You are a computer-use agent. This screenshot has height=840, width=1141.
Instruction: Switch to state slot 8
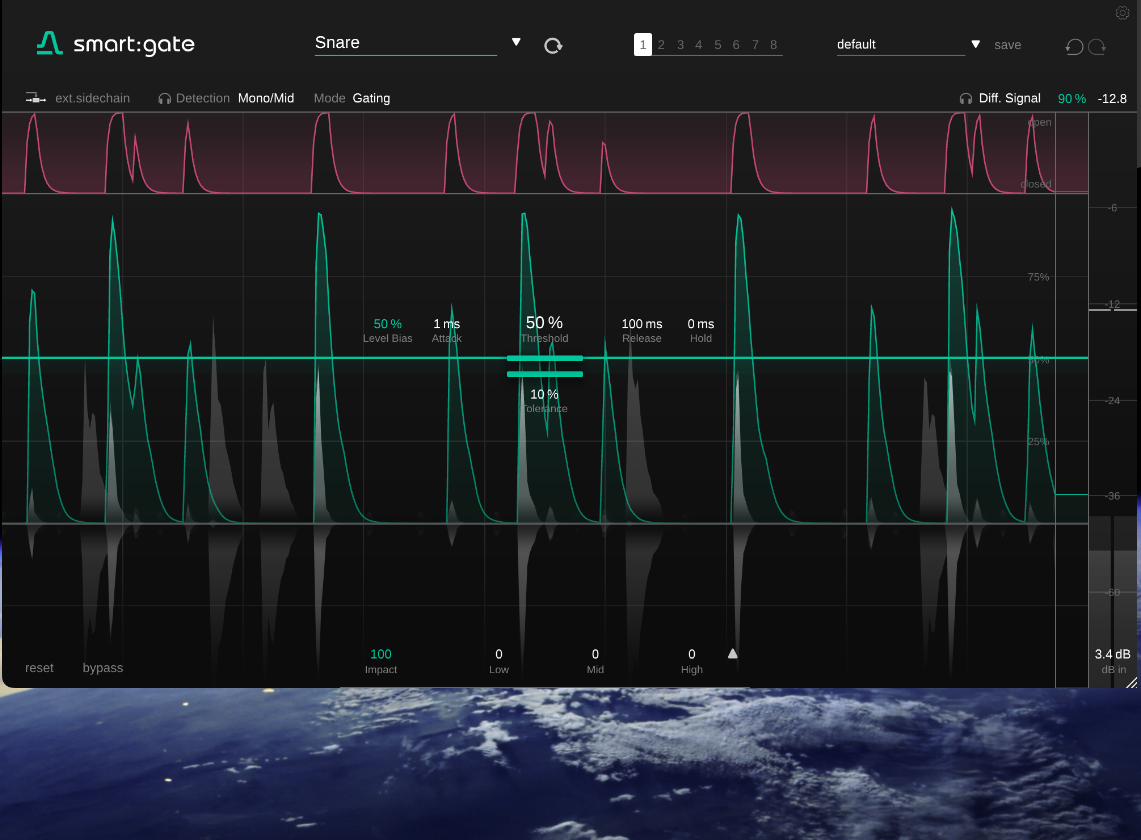coord(774,45)
